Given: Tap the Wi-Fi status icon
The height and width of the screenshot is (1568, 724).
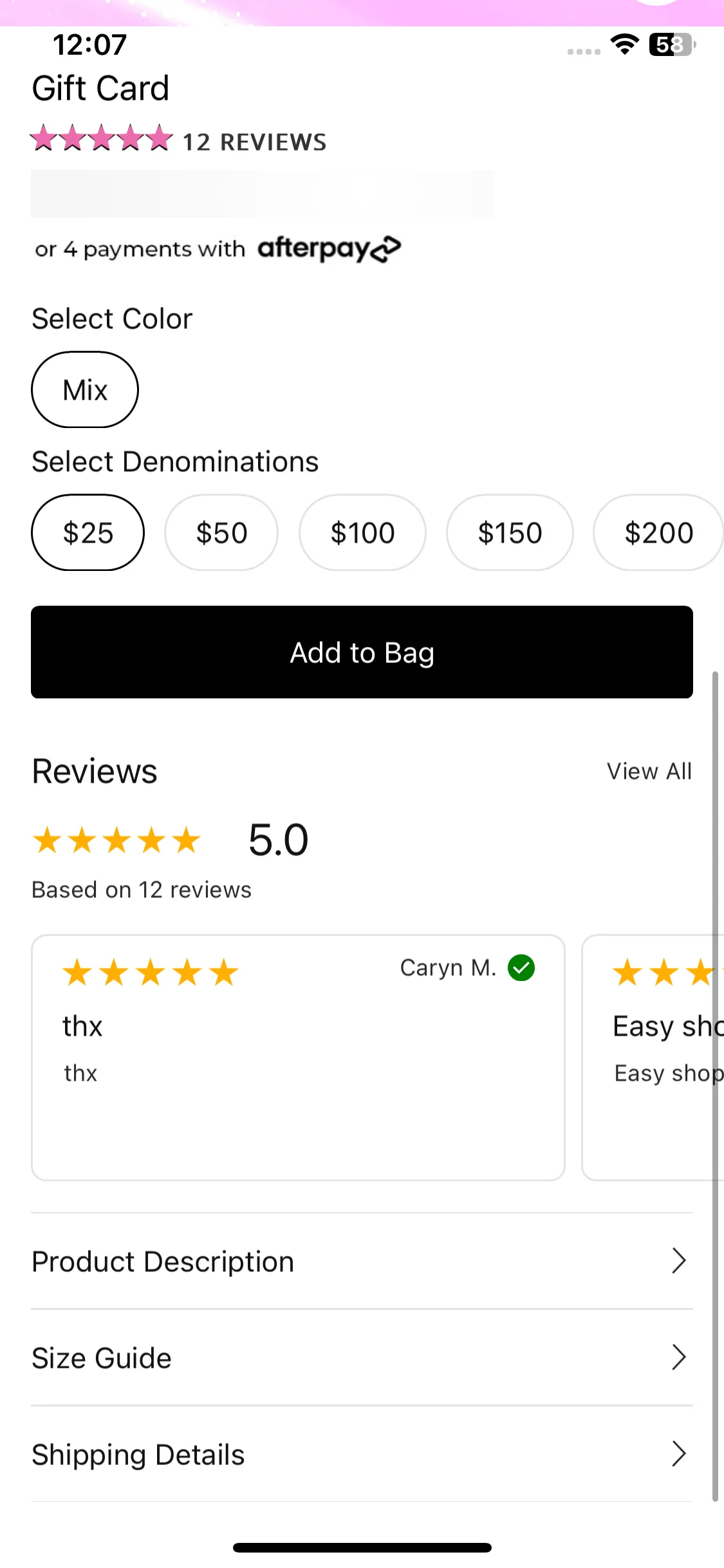Looking at the screenshot, I should (x=624, y=44).
